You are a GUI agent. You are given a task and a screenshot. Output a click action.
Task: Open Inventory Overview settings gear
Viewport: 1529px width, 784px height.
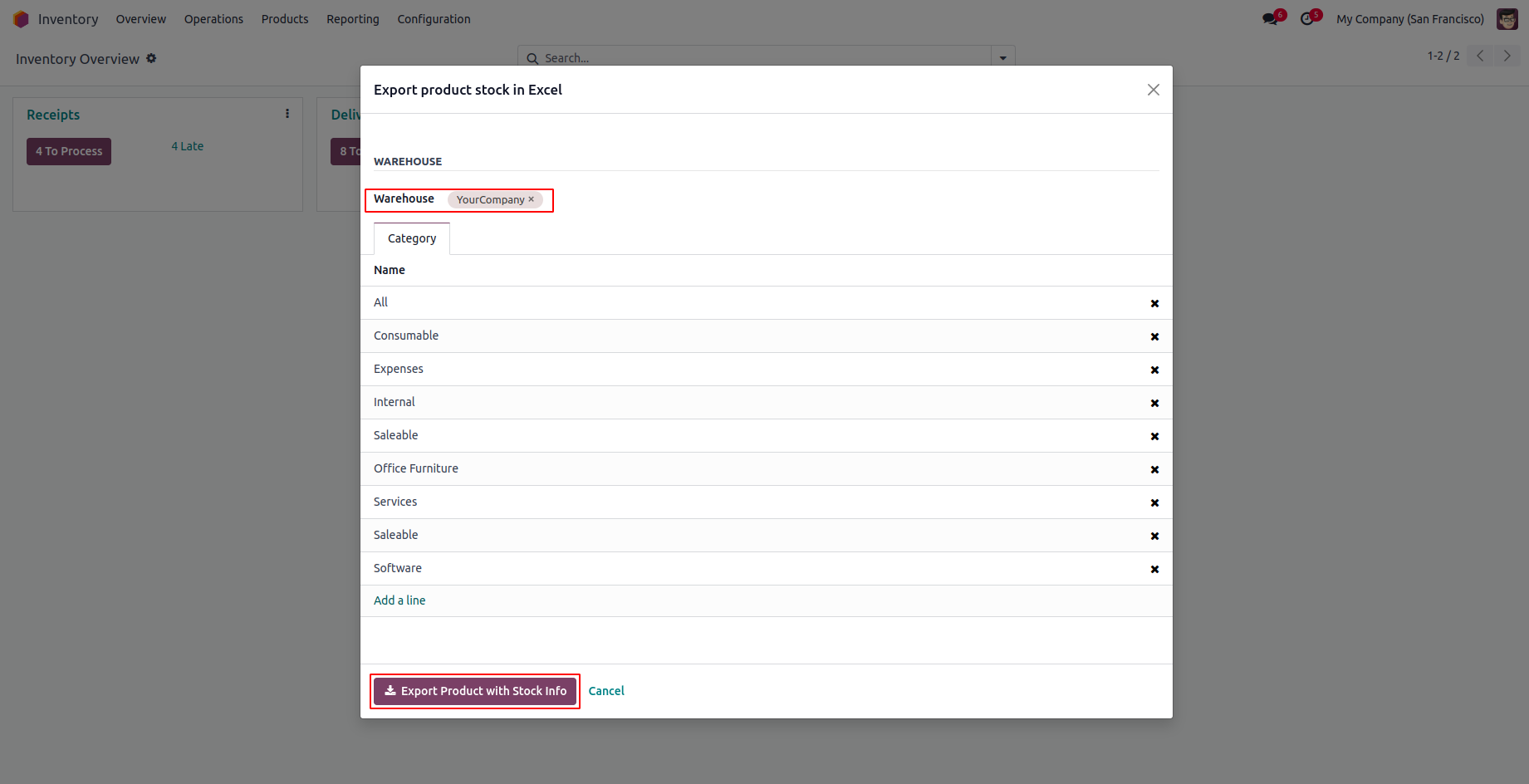(151, 58)
